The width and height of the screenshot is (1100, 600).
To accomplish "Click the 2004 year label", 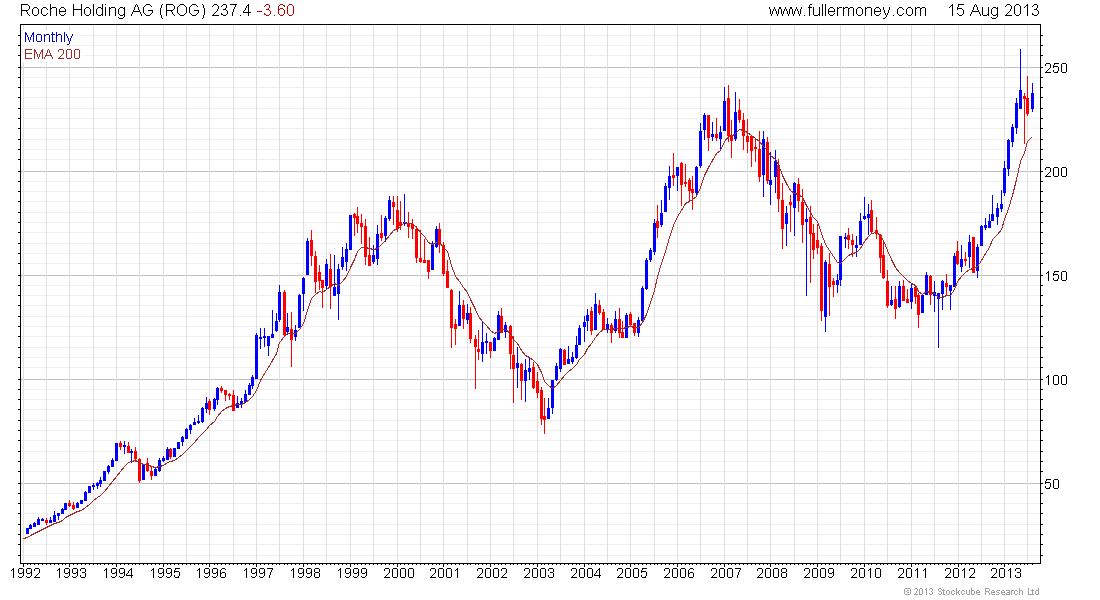I will tap(586, 573).
